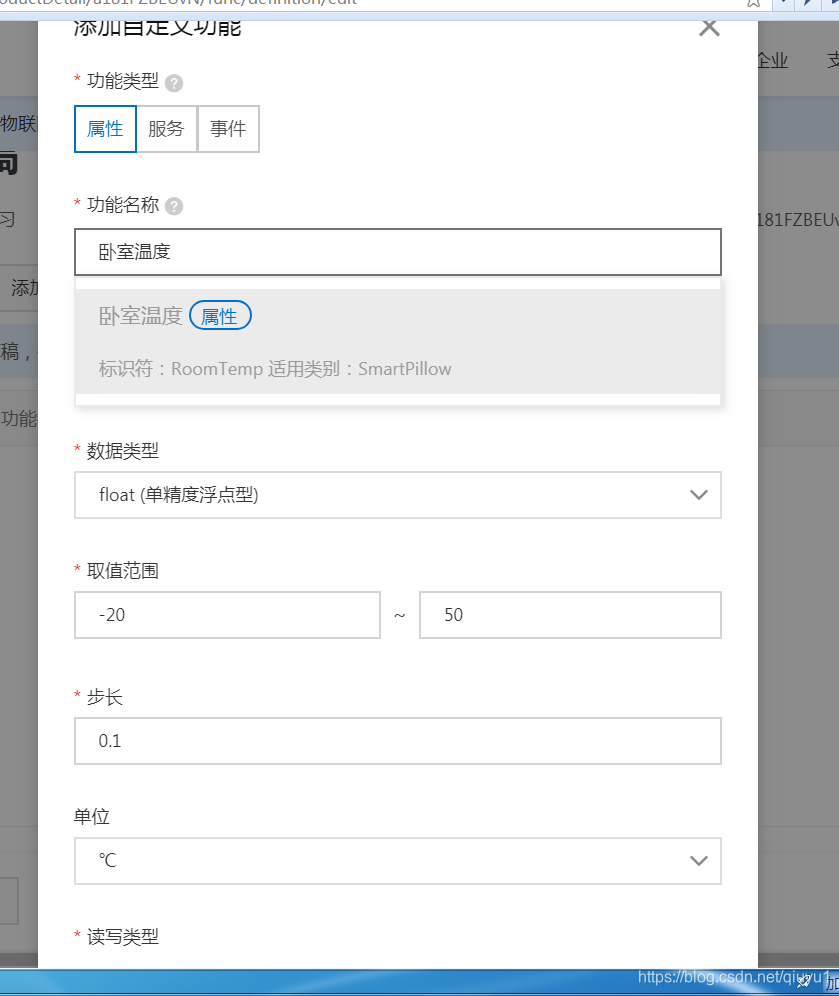Focus the 功能名称 input with 卧室温度
The image size is (839, 996).
coord(398,252)
